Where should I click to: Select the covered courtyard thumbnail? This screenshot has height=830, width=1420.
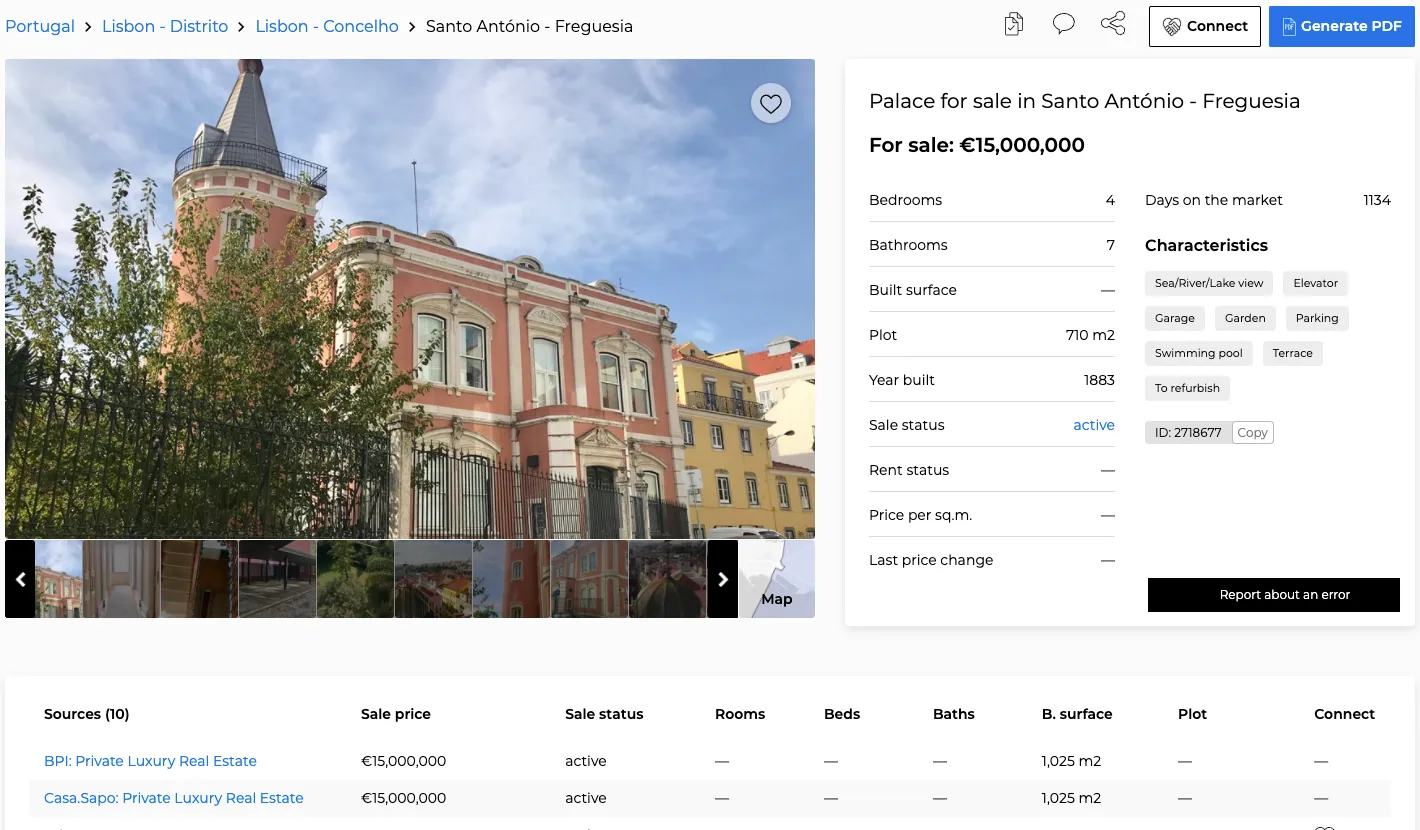(x=277, y=579)
